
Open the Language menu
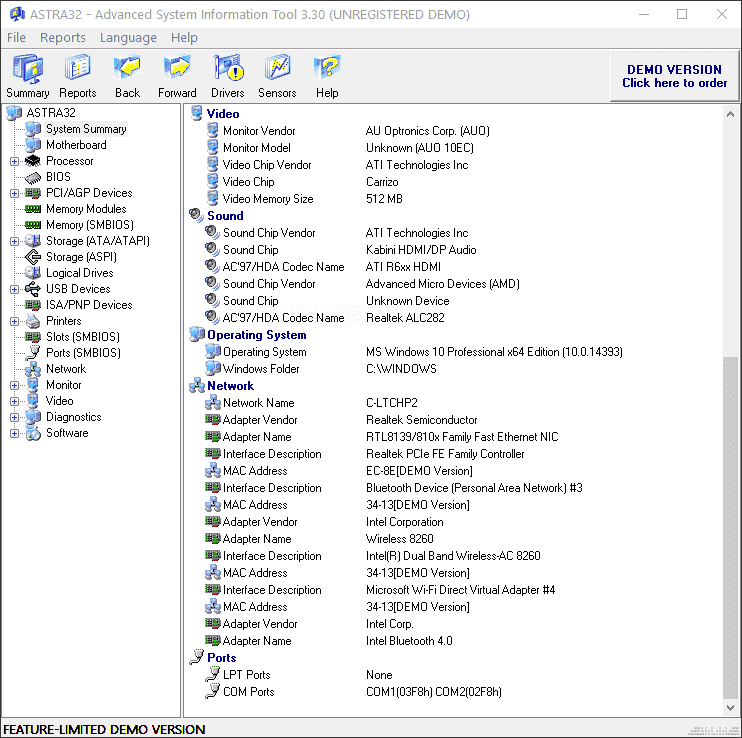[128, 37]
